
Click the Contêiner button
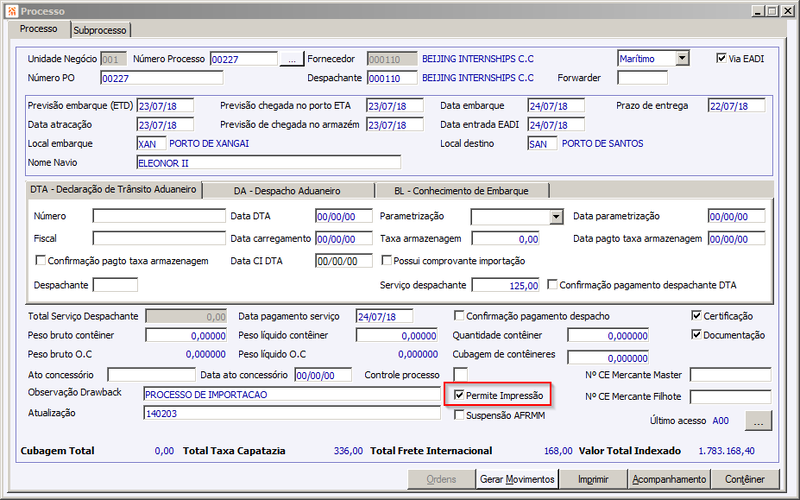pyautogui.click(x=745, y=479)
